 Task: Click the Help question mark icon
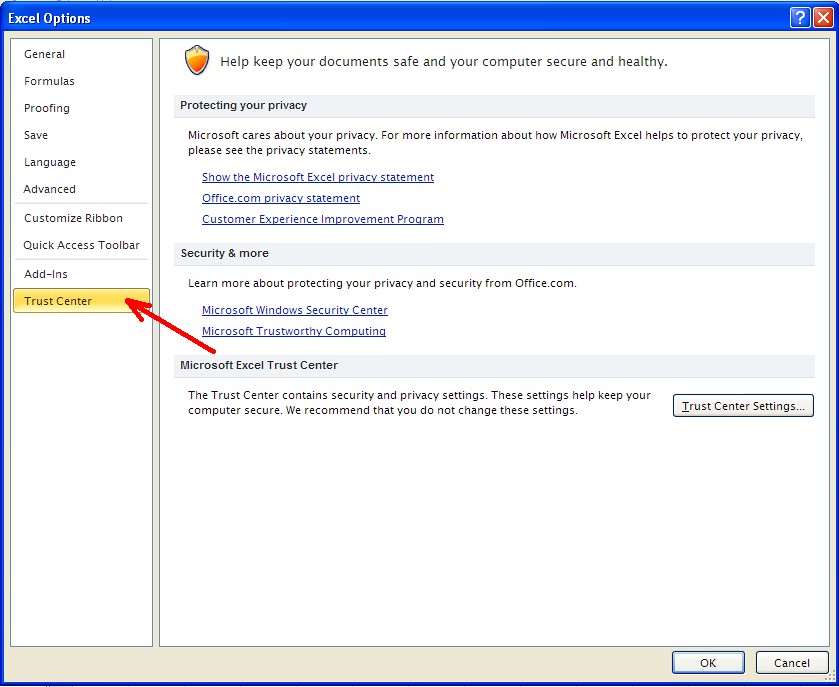(x=799, y=18)
